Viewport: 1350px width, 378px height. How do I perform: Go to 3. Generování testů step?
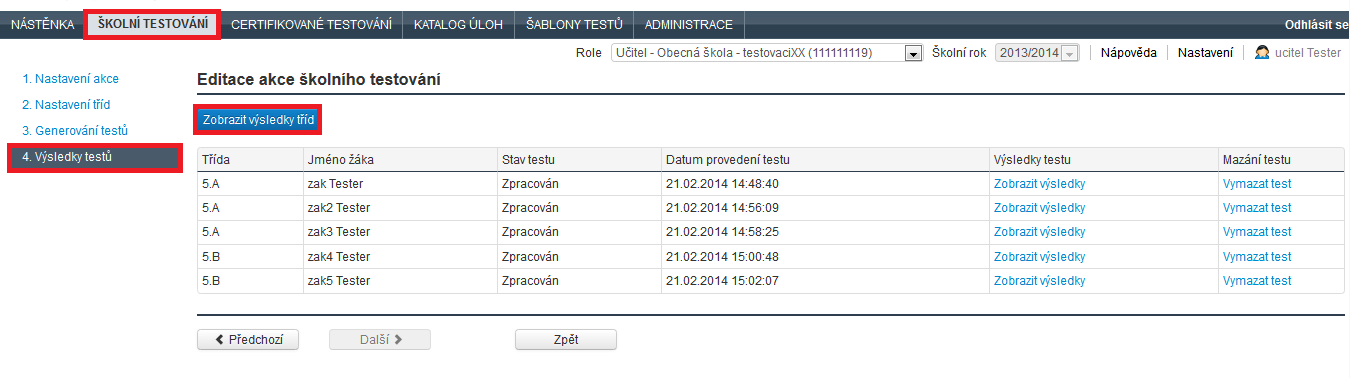tap(75, 131)
